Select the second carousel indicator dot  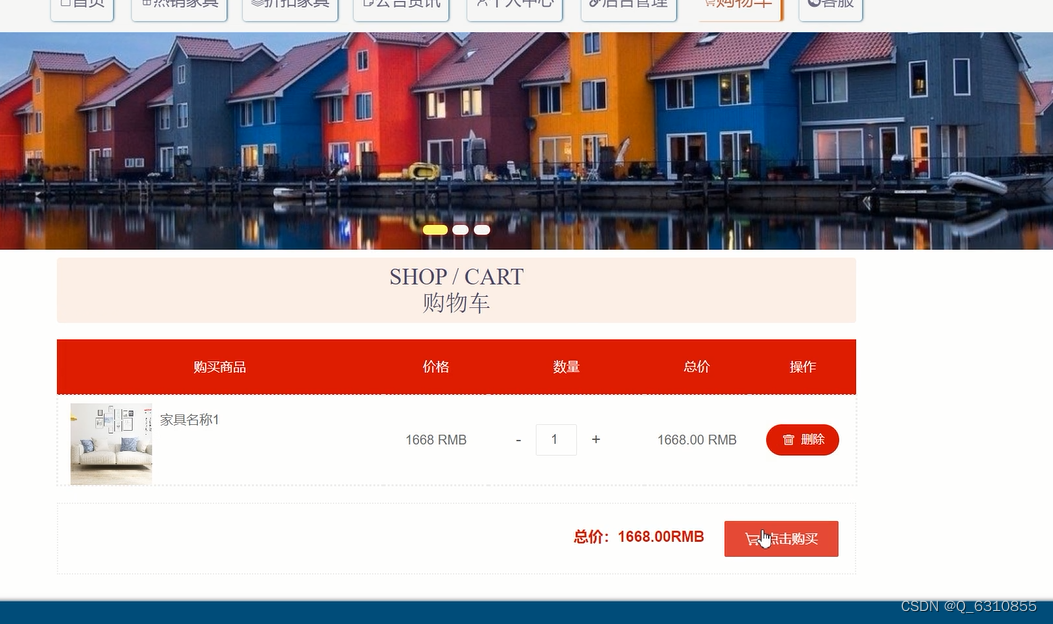pos(461,230)
